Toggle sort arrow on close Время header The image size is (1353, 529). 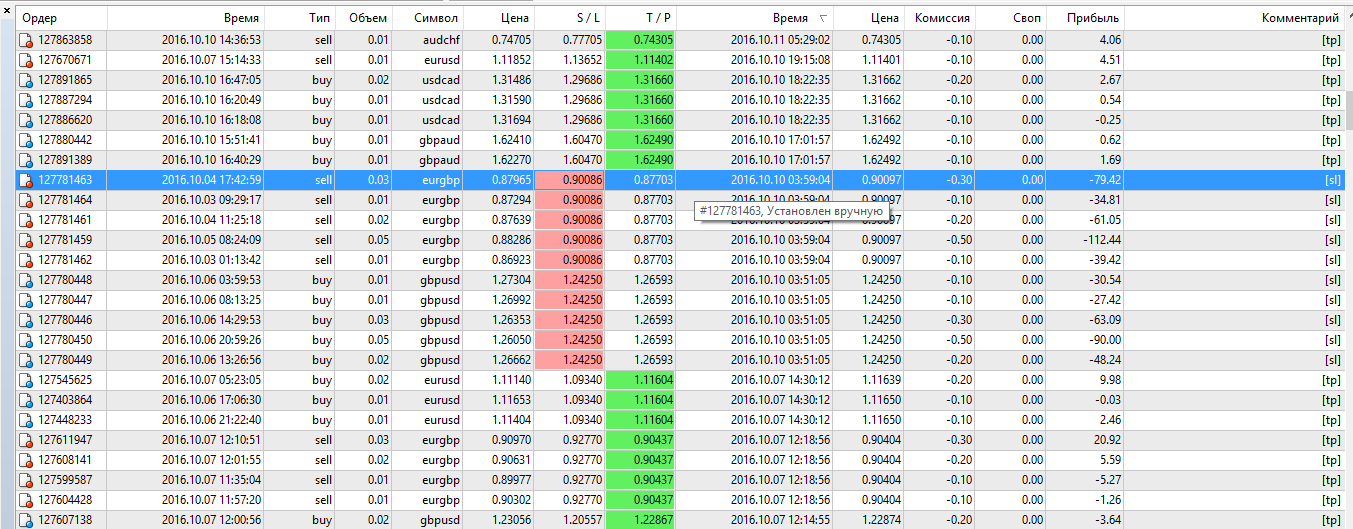[x=823, y=19]
